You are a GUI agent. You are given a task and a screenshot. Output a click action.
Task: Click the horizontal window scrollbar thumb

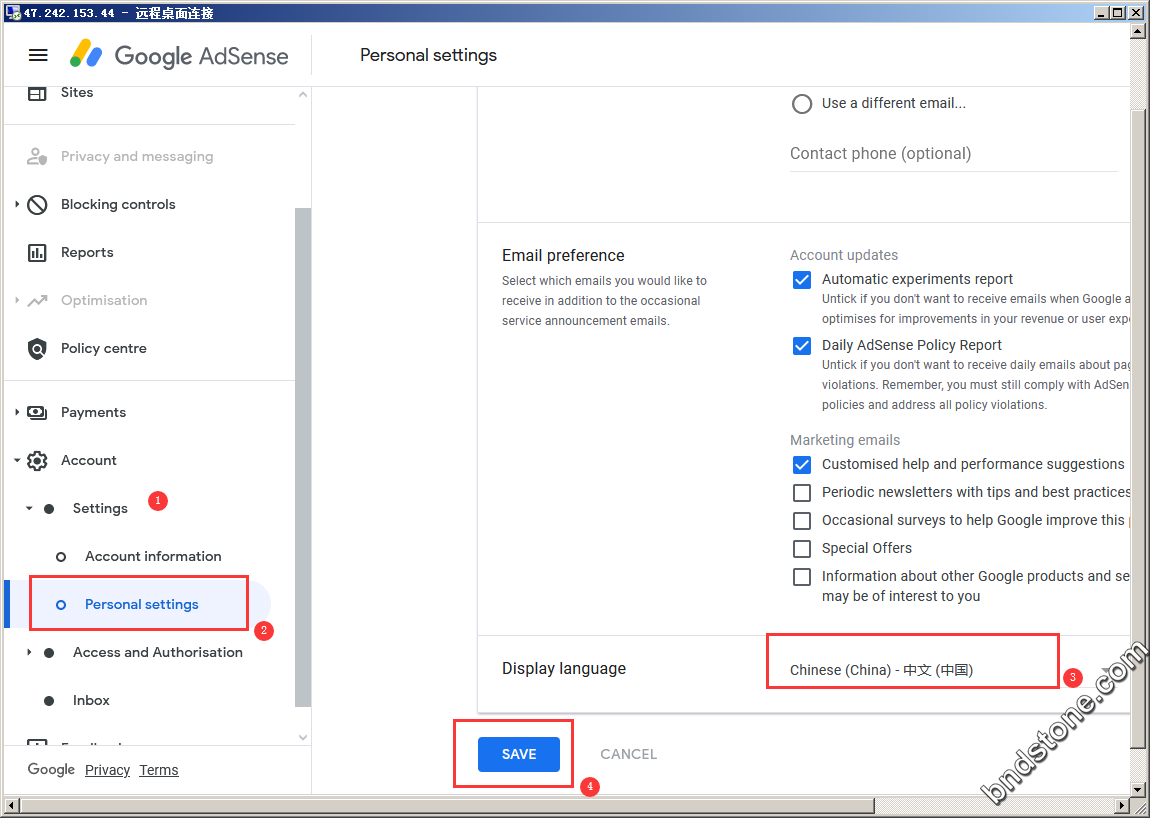tap(447, 806)
